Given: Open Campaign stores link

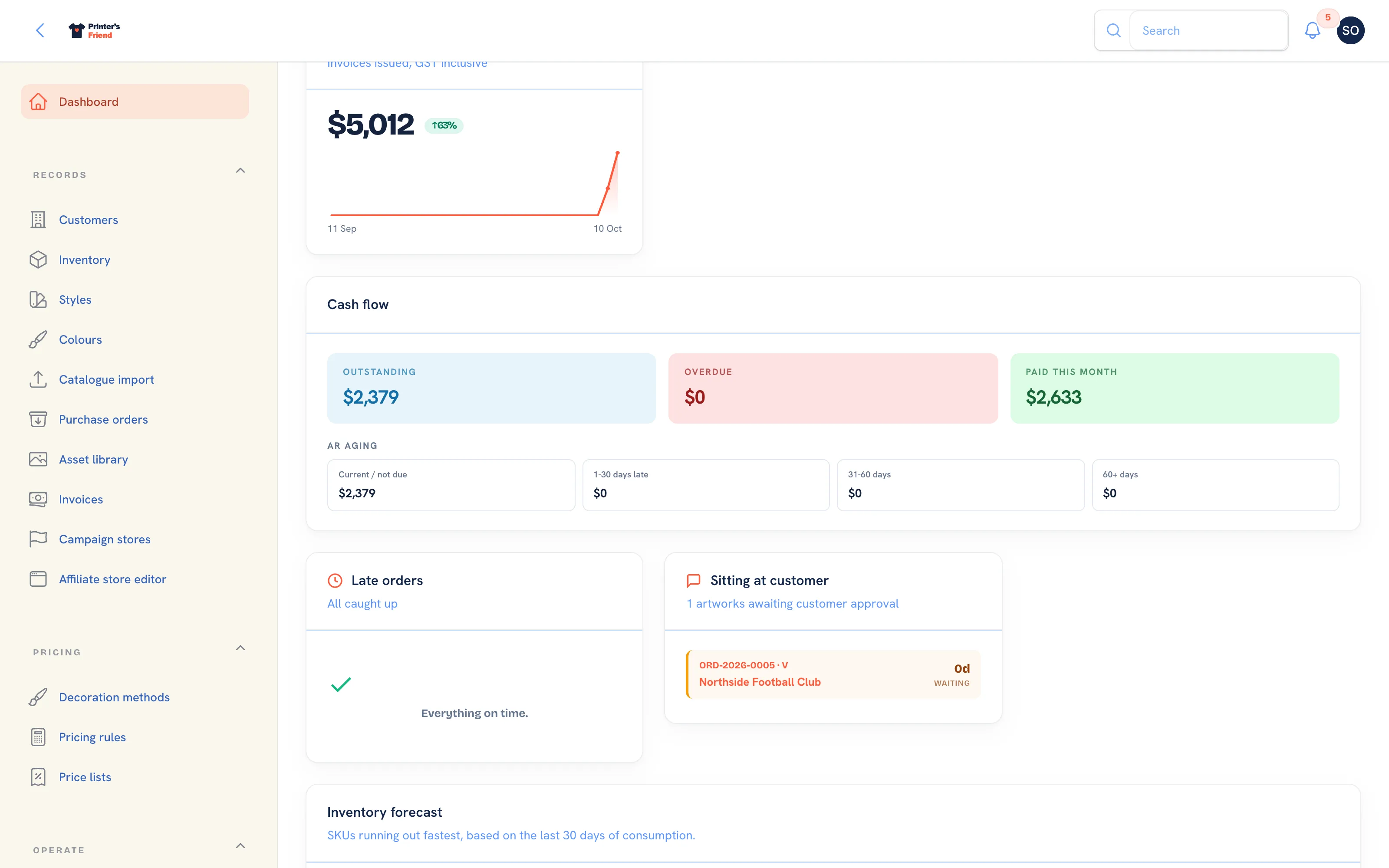Looking at the screenshot, I should [105, 539].
